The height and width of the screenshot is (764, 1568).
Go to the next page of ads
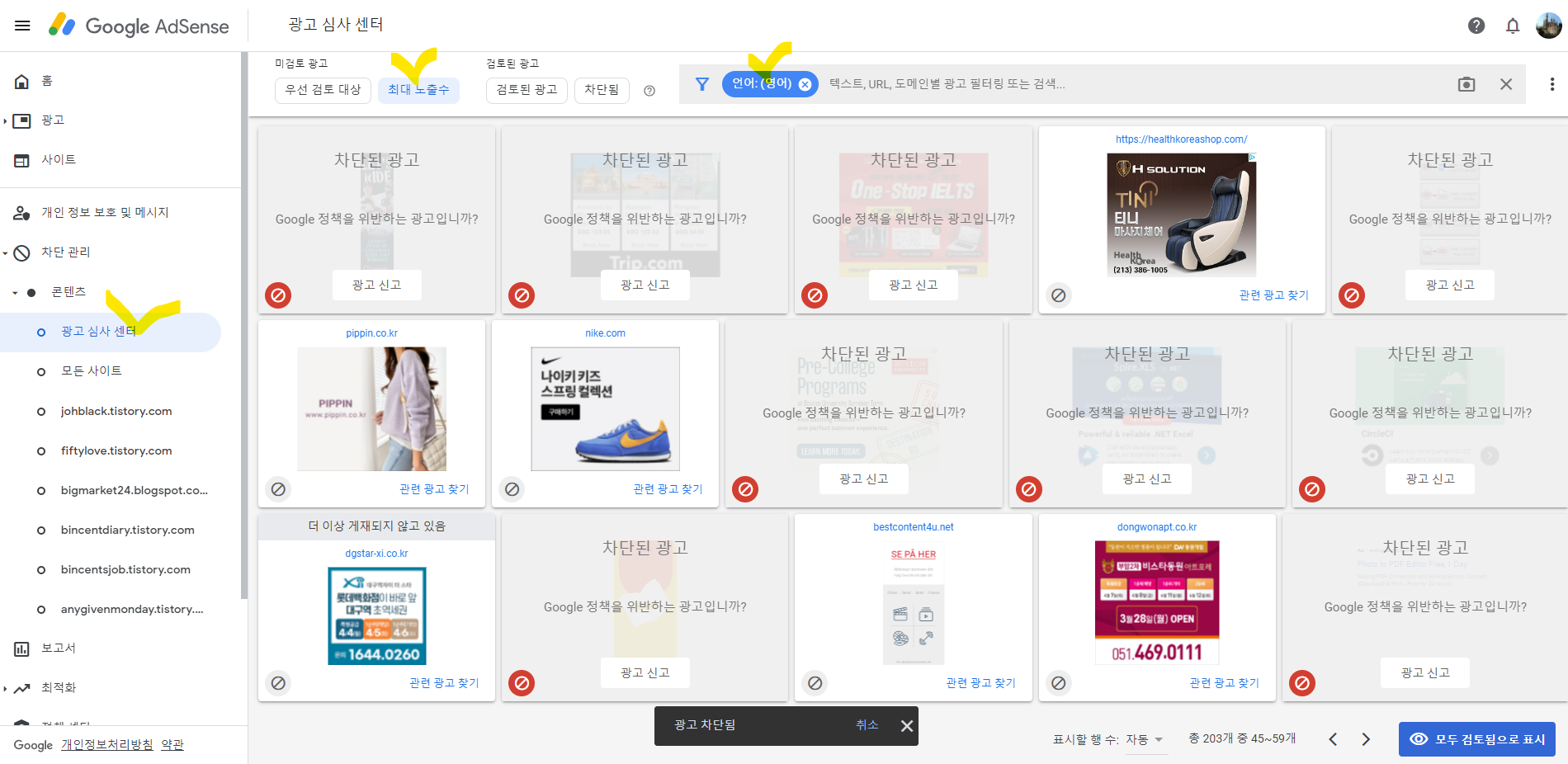pyautogui.click(x=1366, y=739)
